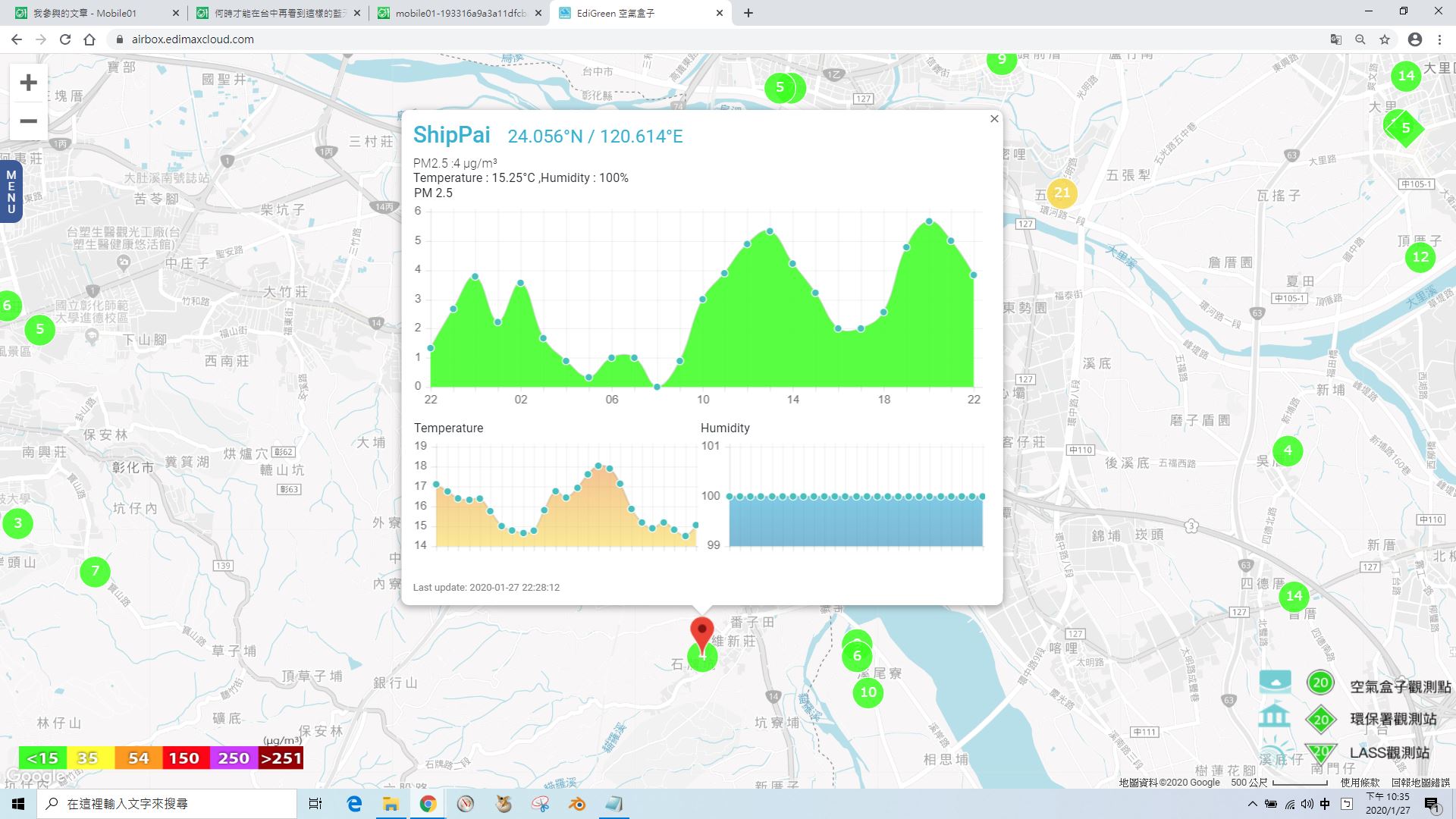Click the Last update timestamp text
The width and height of the screenshot is (1456, 819).
click(486, 587)
